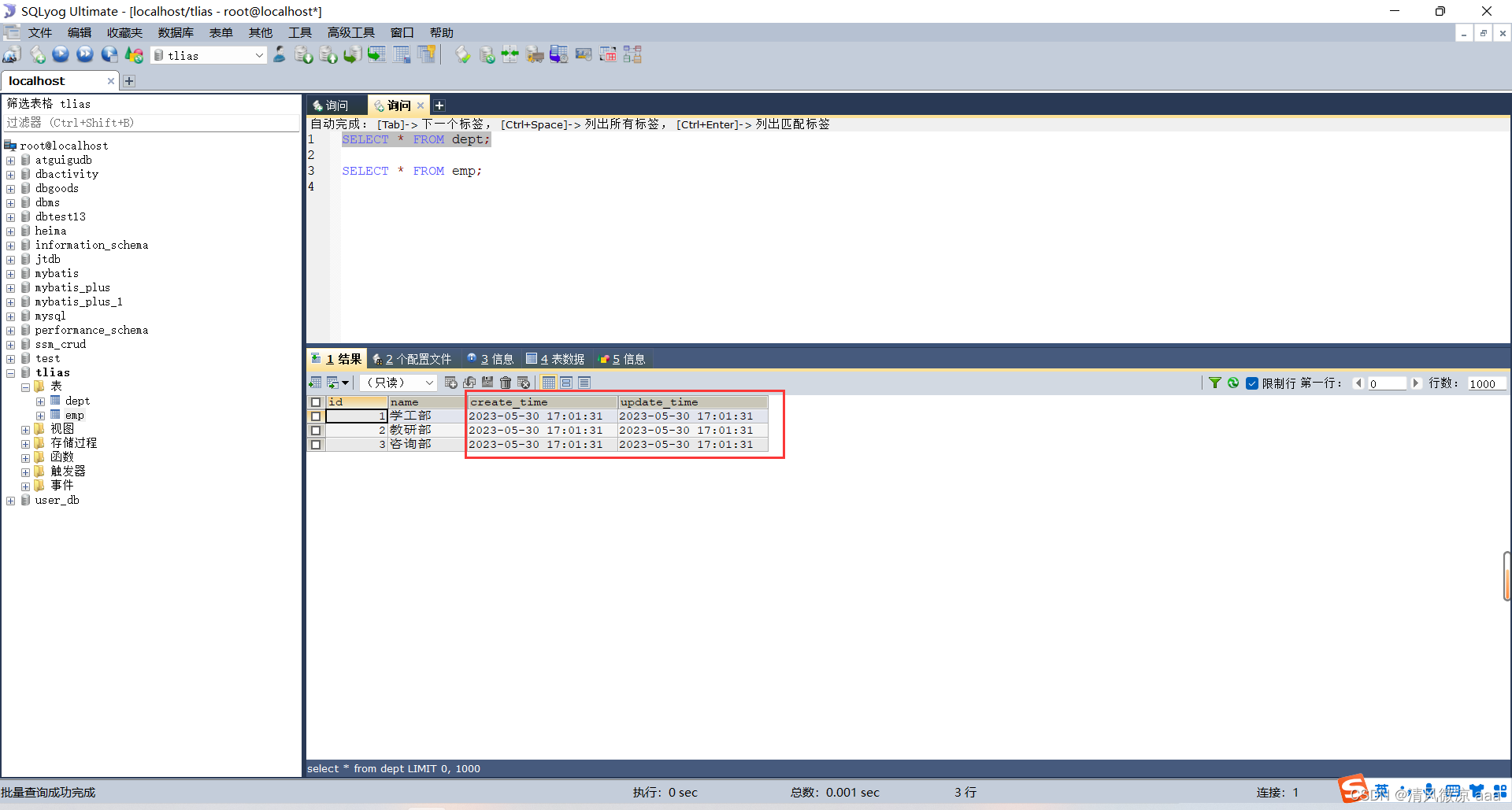Click the green filter funnel icon

1215,383
